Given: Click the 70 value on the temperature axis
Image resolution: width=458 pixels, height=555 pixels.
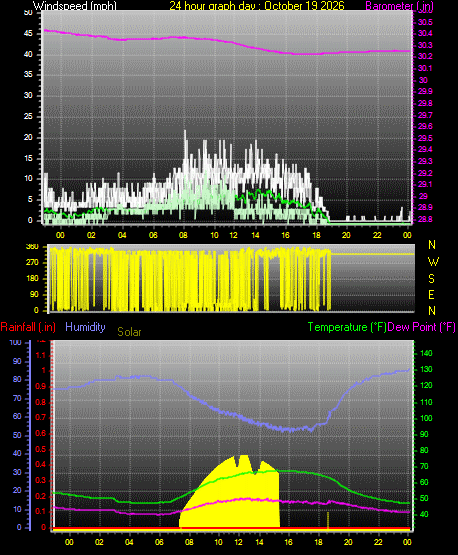Looking at the screenshot, I should click(424, 467).
